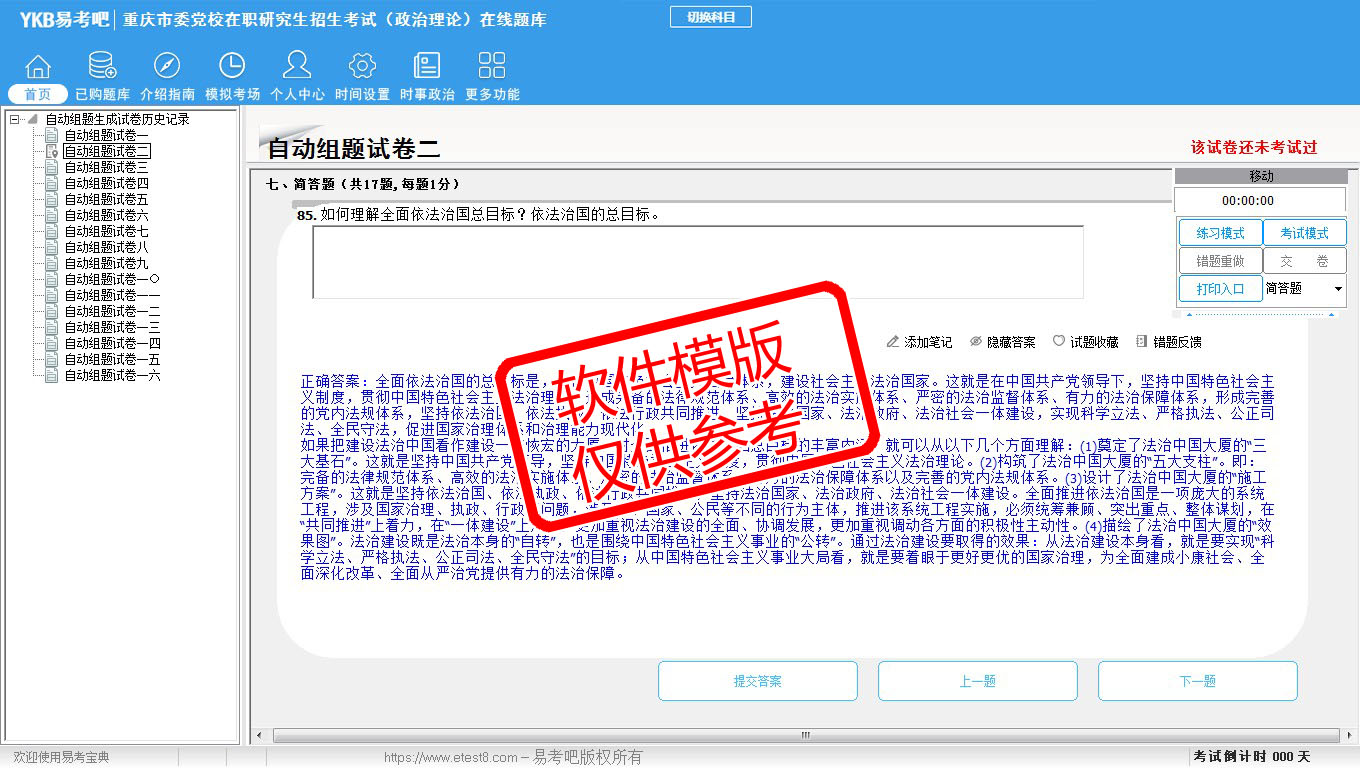Open 更多功能 grid icon
Viewport: 1360px width, 768px height.
pyautogui.click(x=492, y=67)
